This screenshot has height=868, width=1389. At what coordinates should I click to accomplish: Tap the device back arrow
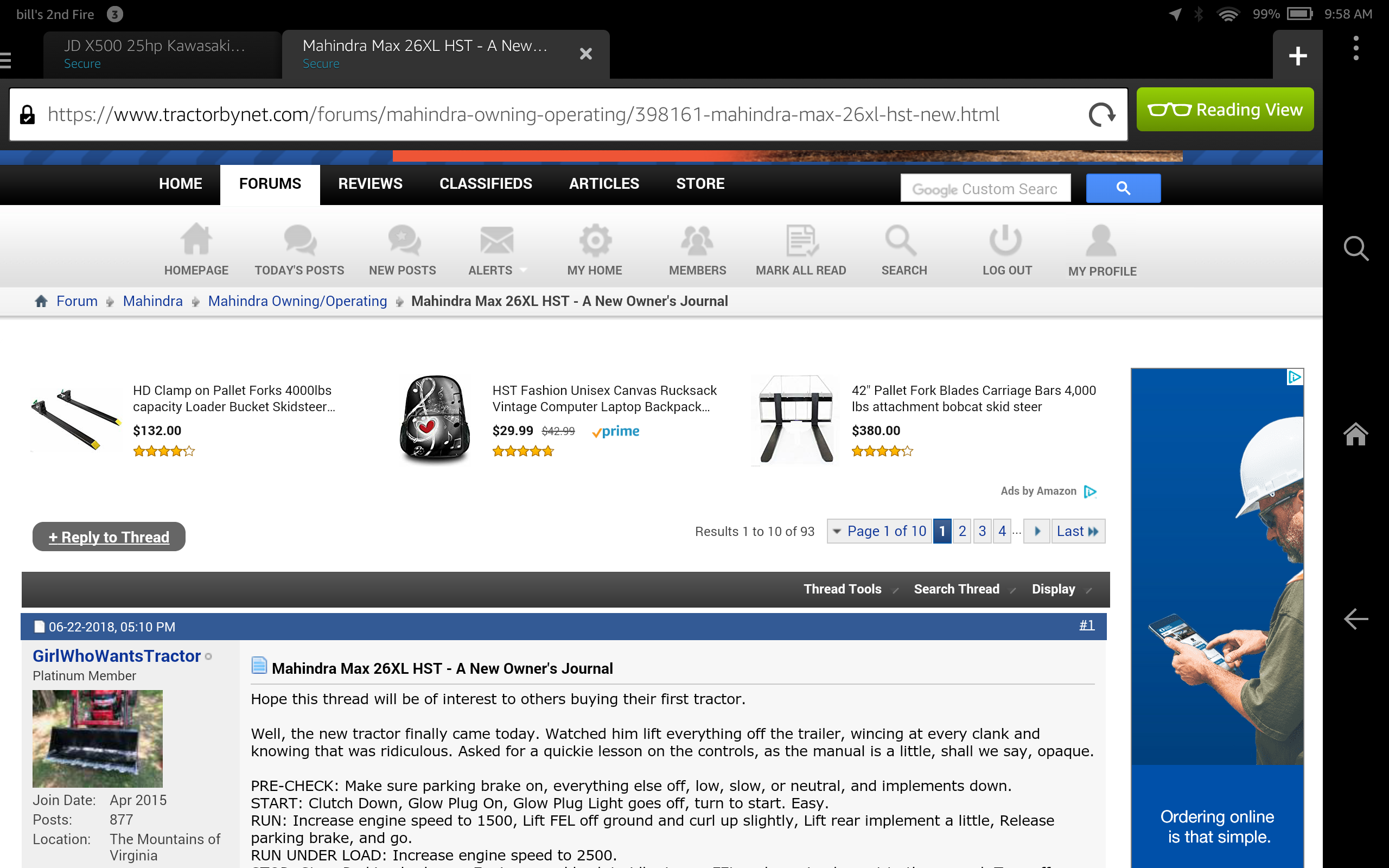click(x=1356, y=619)
